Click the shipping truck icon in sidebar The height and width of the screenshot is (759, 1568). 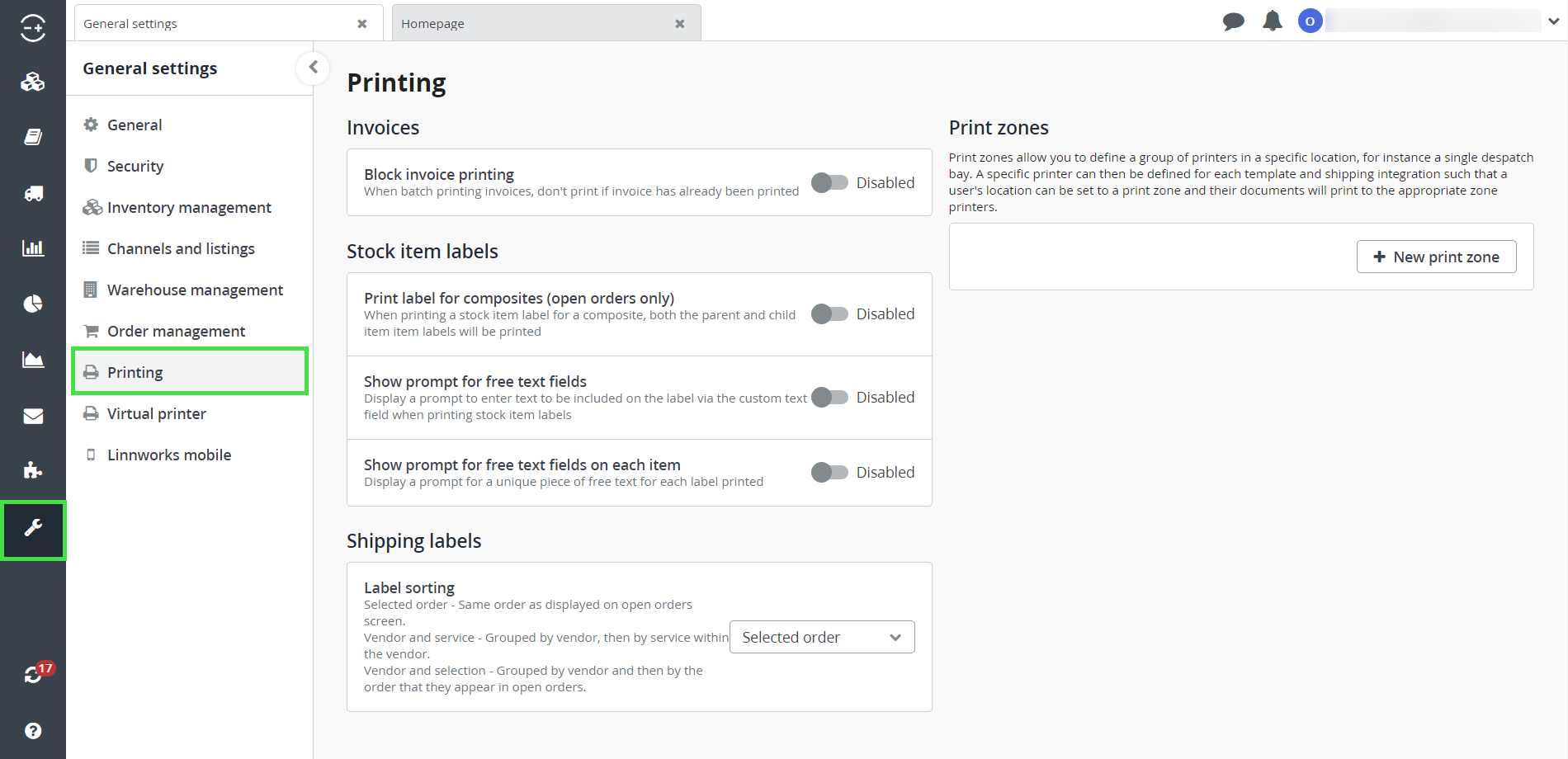[33, 193]
